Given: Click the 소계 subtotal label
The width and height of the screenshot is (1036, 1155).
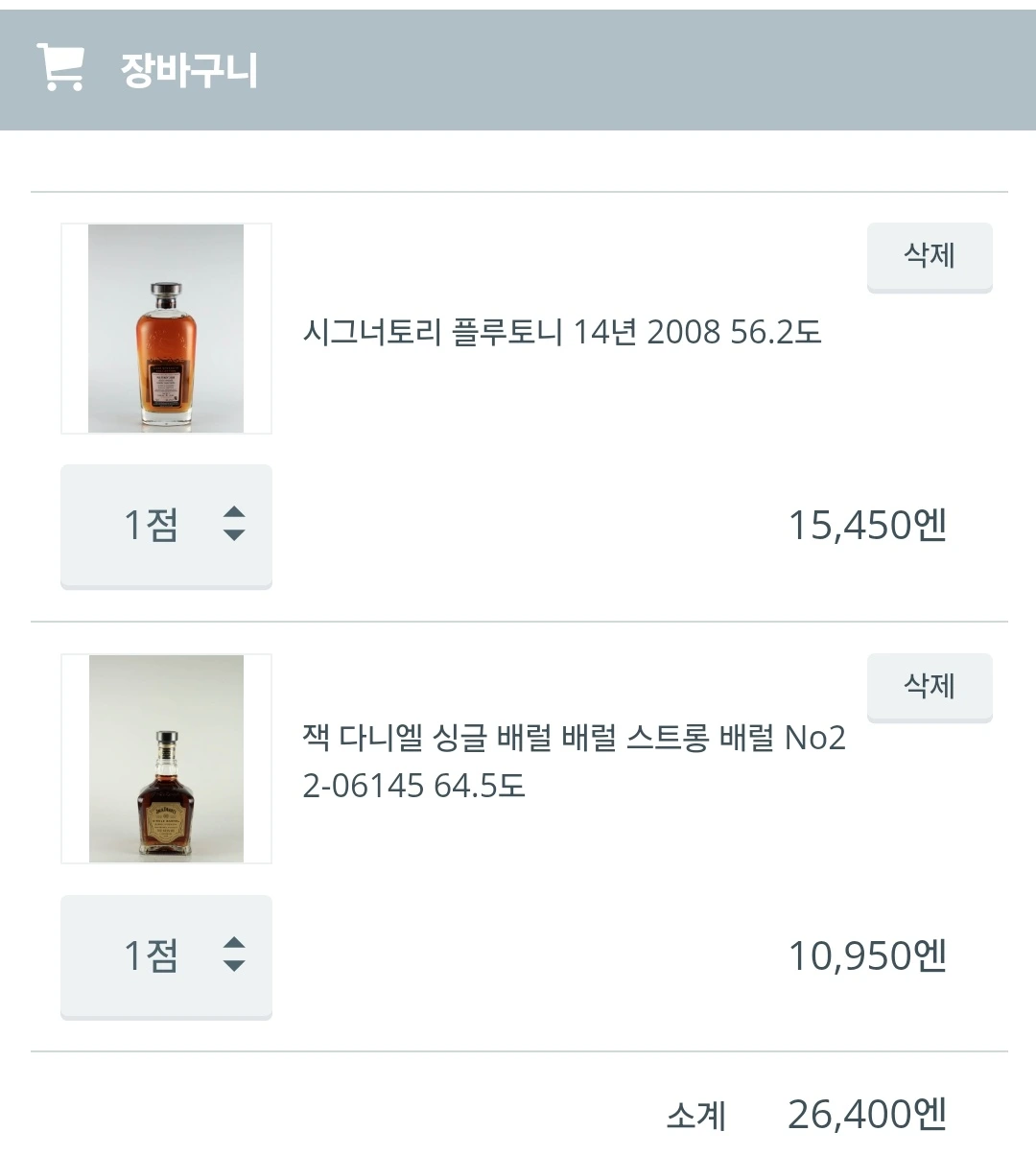Looking at the screenshot, I should click(696, 1116).
